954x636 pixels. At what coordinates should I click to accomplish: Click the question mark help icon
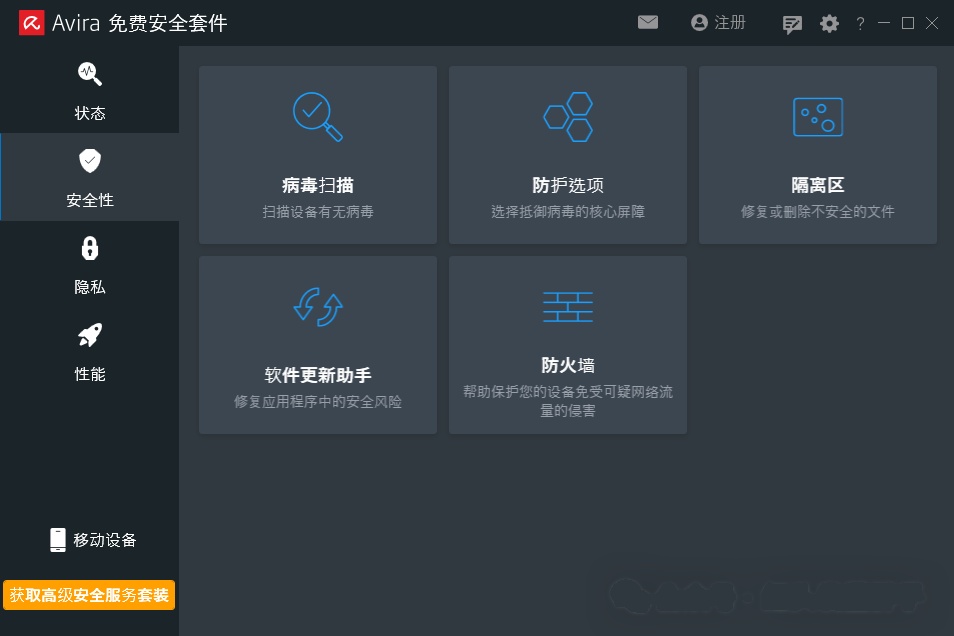(x=860, y=24)
